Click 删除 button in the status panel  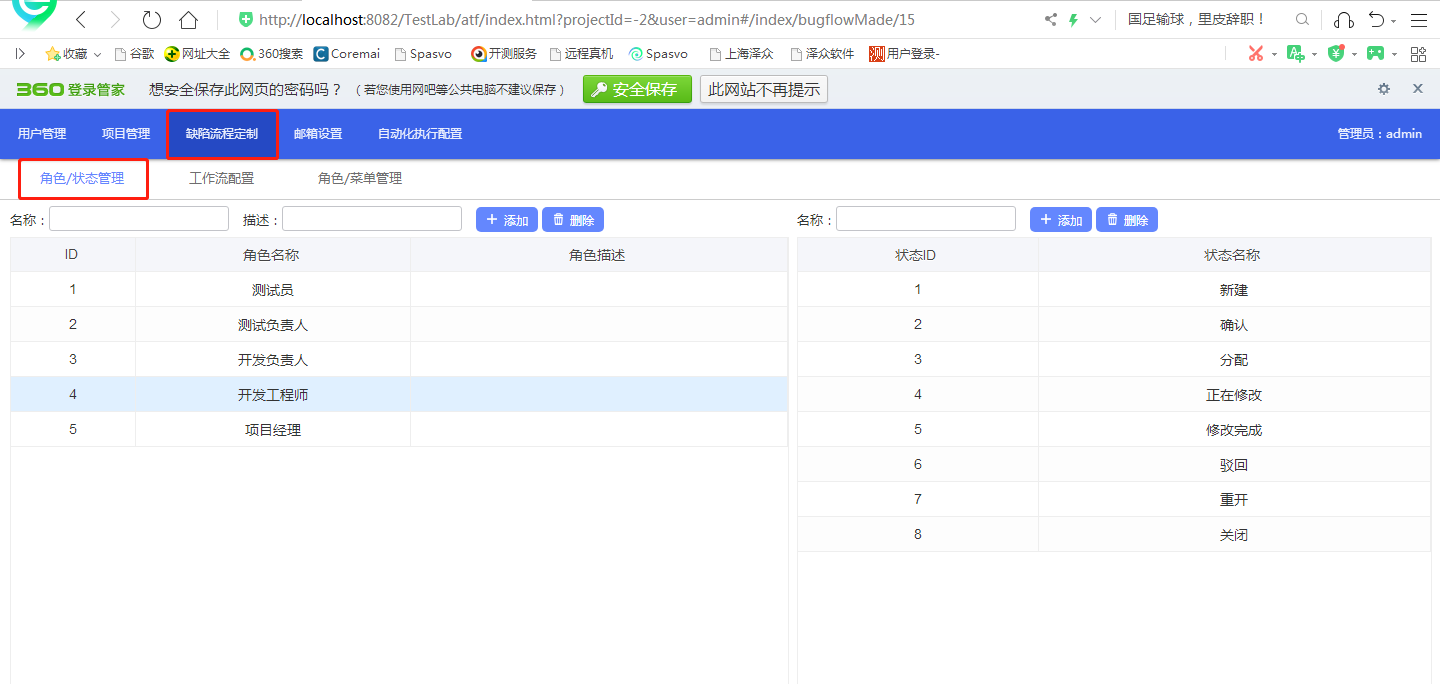[1126, 220]
